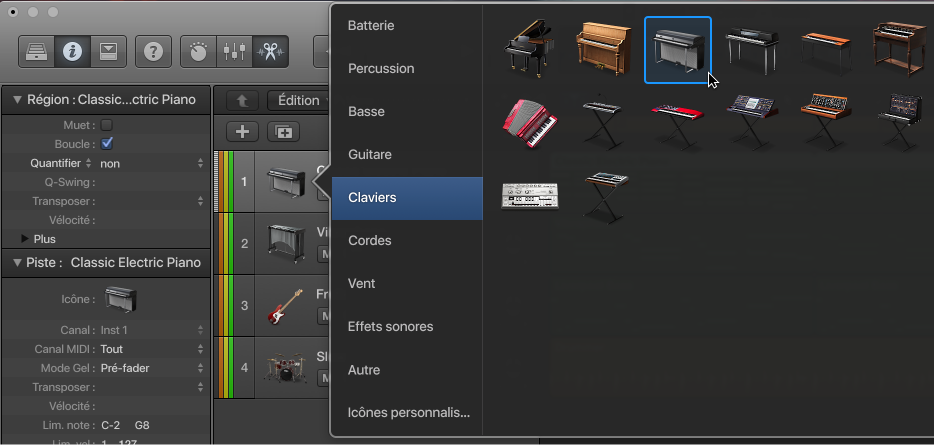The image size is (934, 446).
Task: Open the Quantifier value dropdown
Action: [152, 163]
